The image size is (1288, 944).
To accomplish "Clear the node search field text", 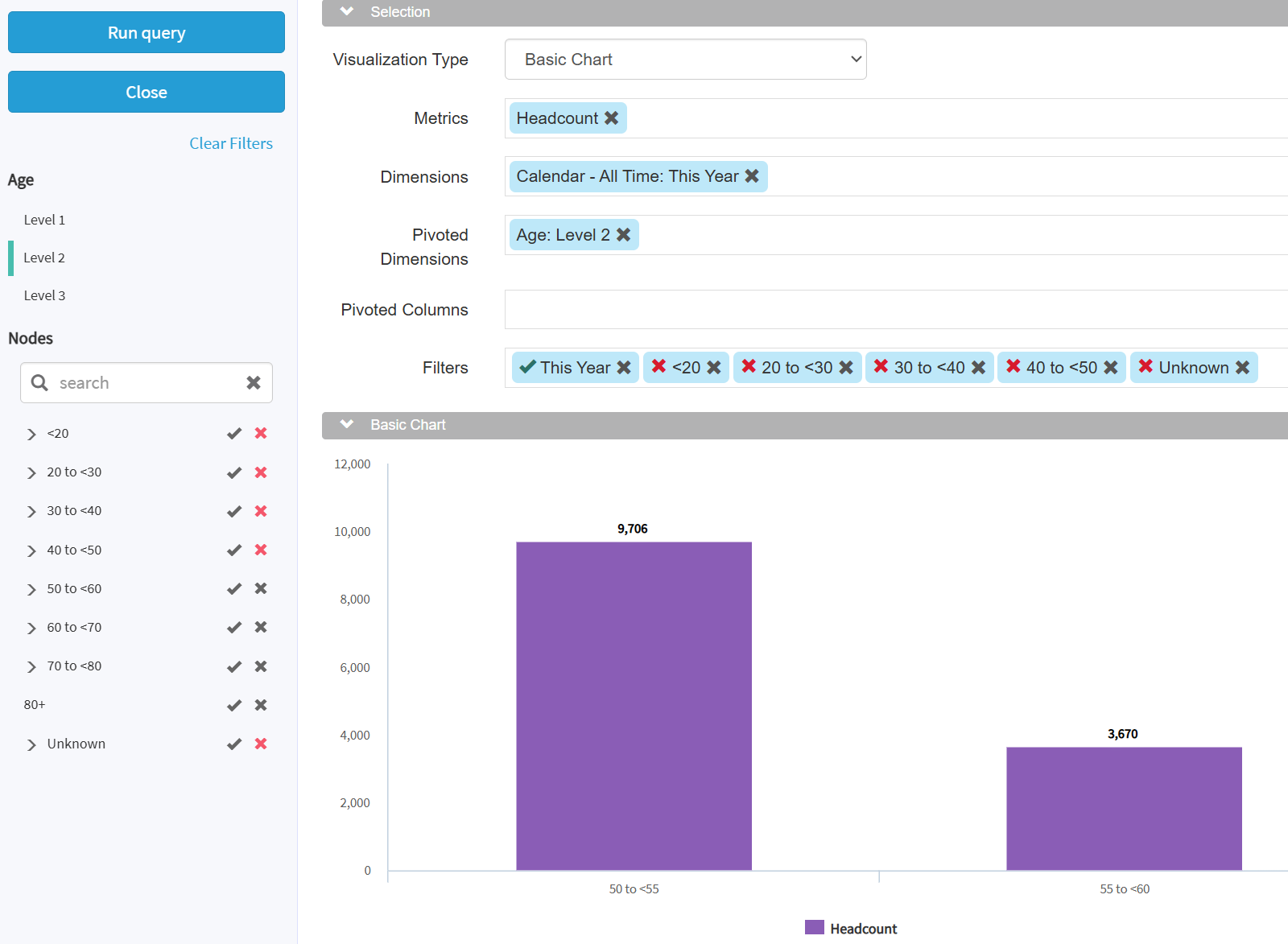I will click(254, 383).
